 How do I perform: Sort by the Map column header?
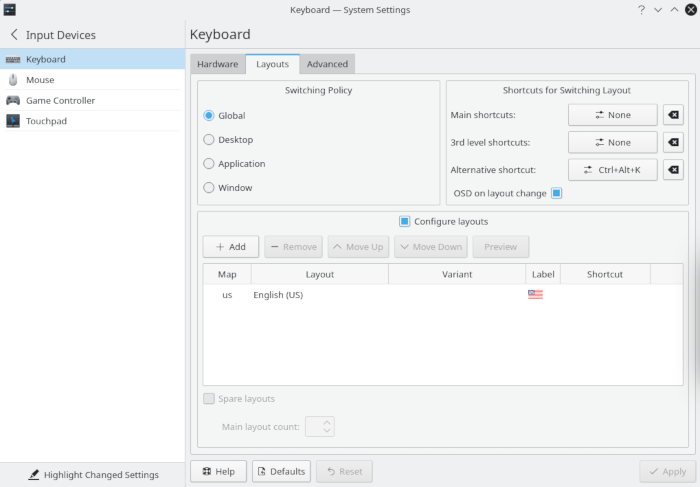227,274
